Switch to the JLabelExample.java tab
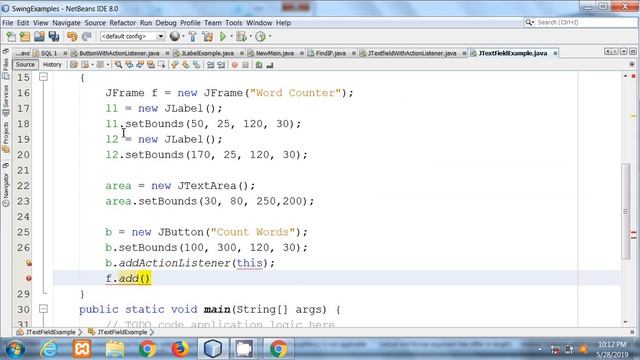The height and width of the screenshot is (360, 640). click(x=207, y=53)
